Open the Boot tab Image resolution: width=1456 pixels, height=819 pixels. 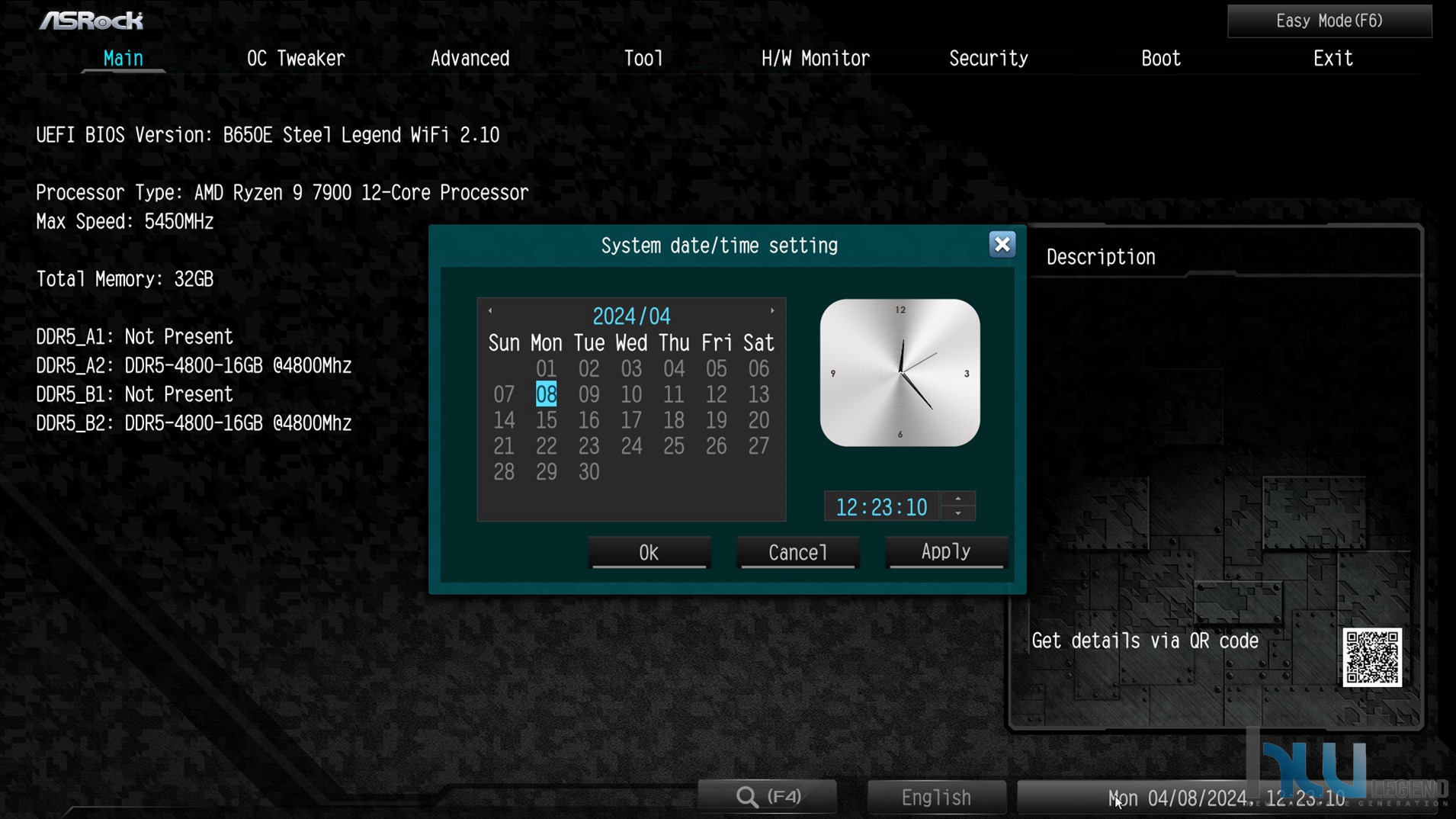tap(1160, 59)
